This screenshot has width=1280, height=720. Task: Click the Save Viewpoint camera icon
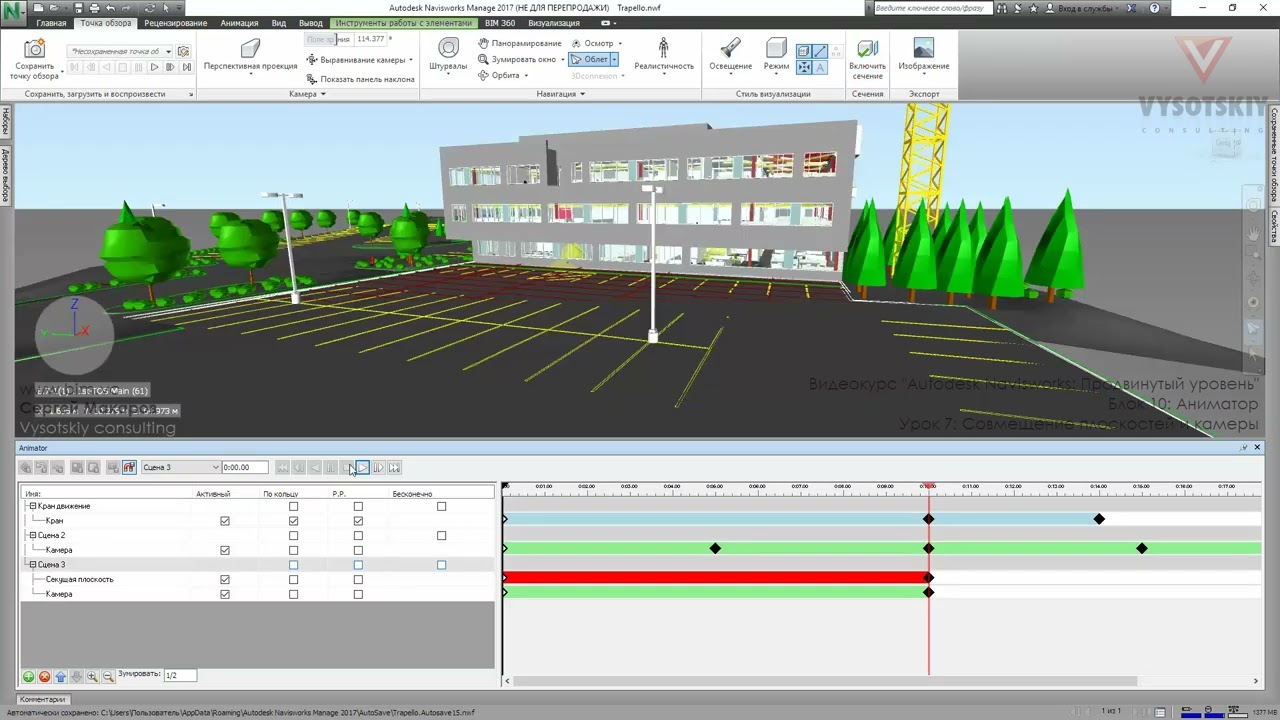[34, 49]
